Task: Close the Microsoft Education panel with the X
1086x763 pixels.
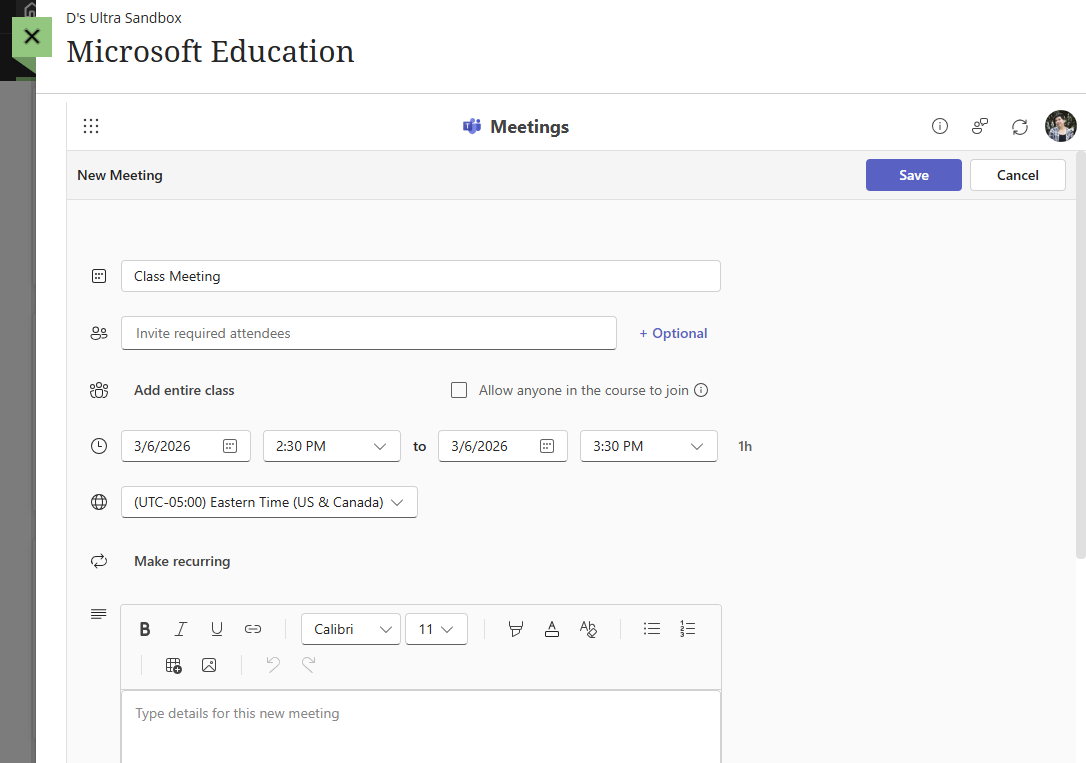Action: click(32, 37)
